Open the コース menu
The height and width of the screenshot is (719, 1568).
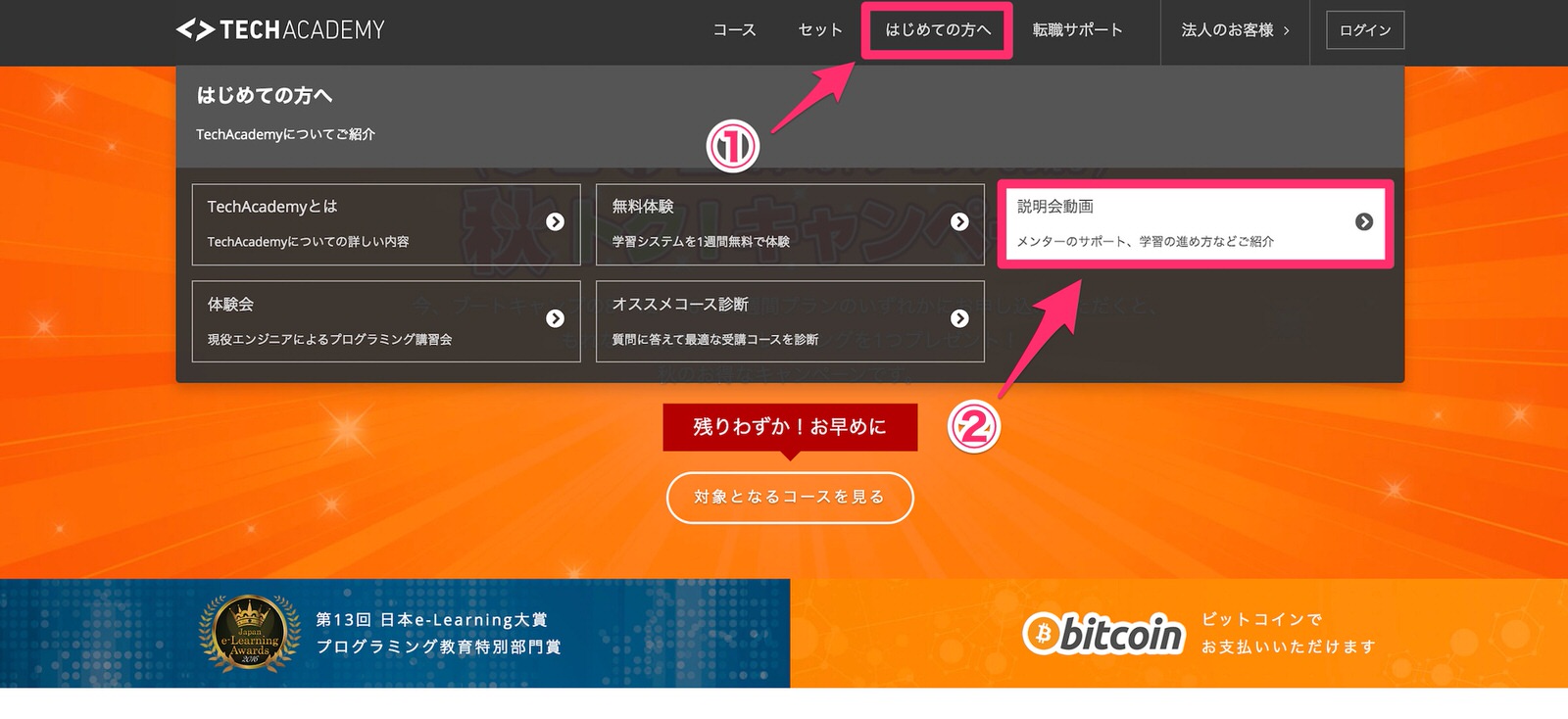[x=735, y=30]
